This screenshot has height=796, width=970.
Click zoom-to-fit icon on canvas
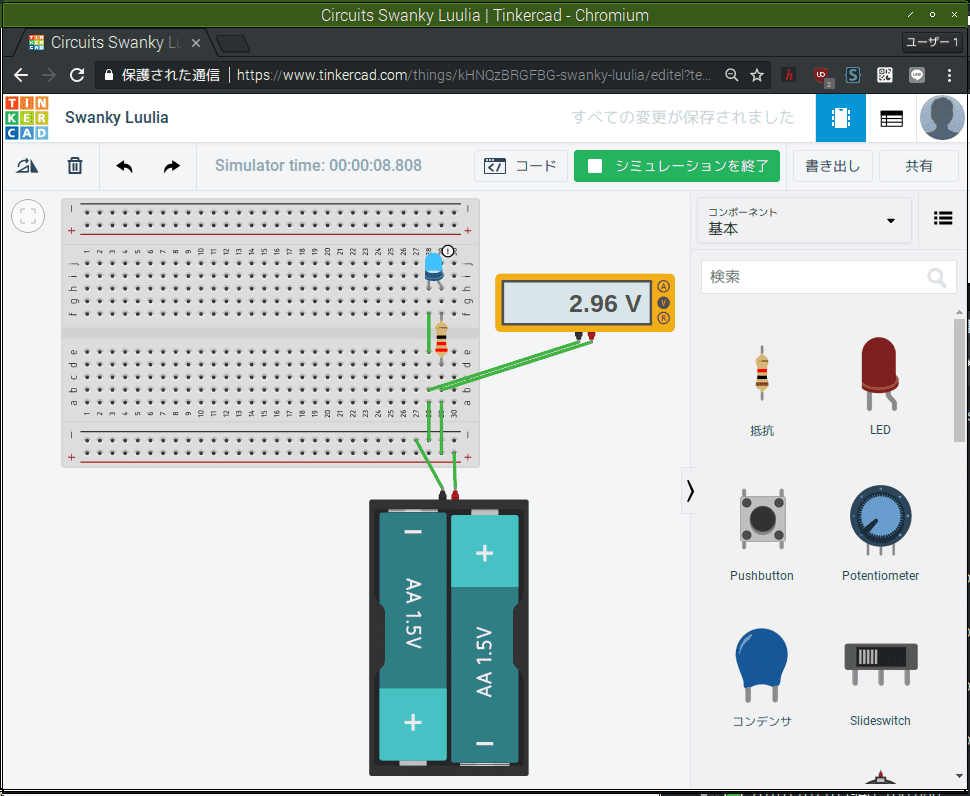click(x=28, y=216)
